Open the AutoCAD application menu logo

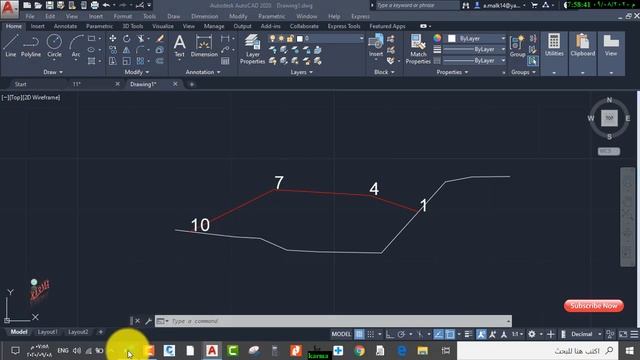click(x=9, y=8)
